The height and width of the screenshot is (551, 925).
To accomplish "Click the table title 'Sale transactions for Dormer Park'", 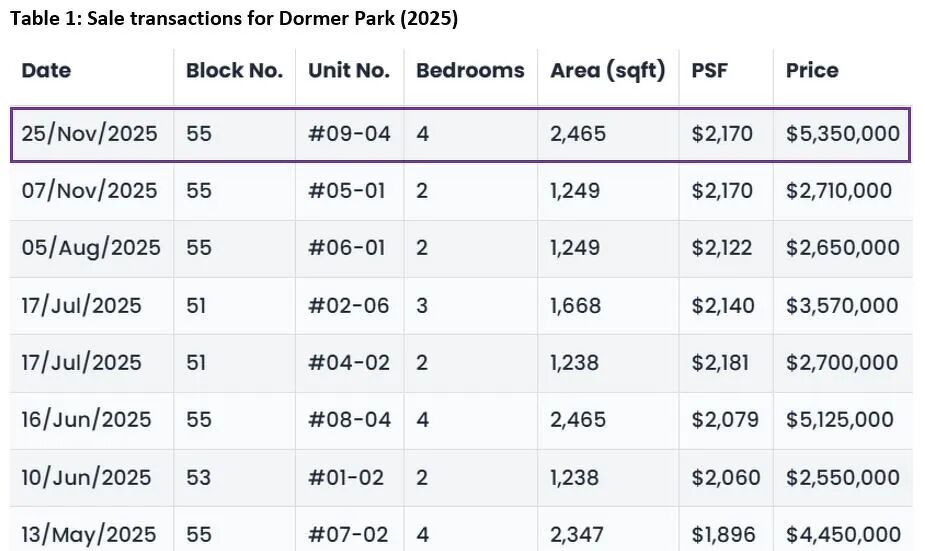I will (x=234, y=19).
